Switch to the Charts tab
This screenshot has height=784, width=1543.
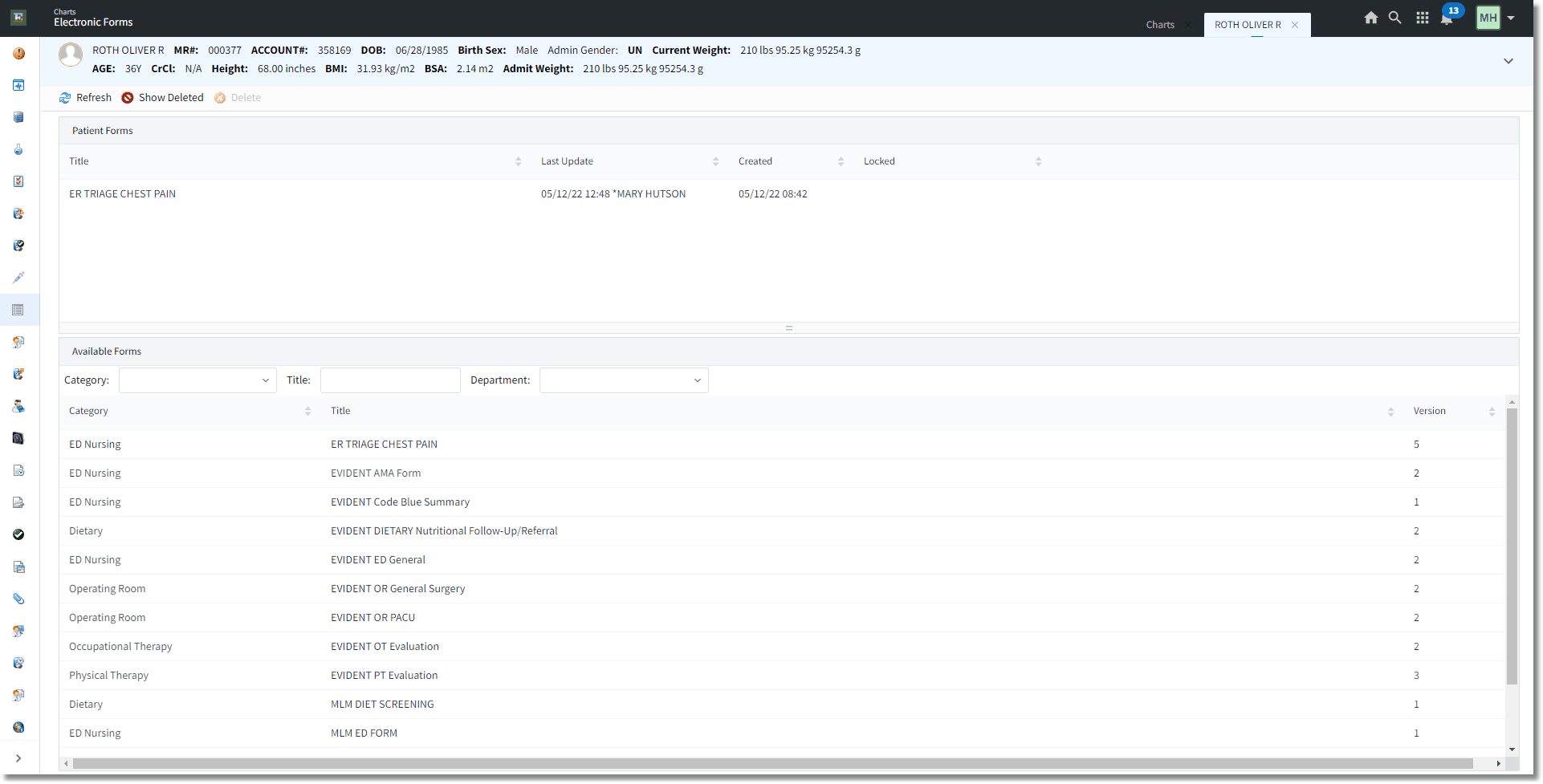1160,25
